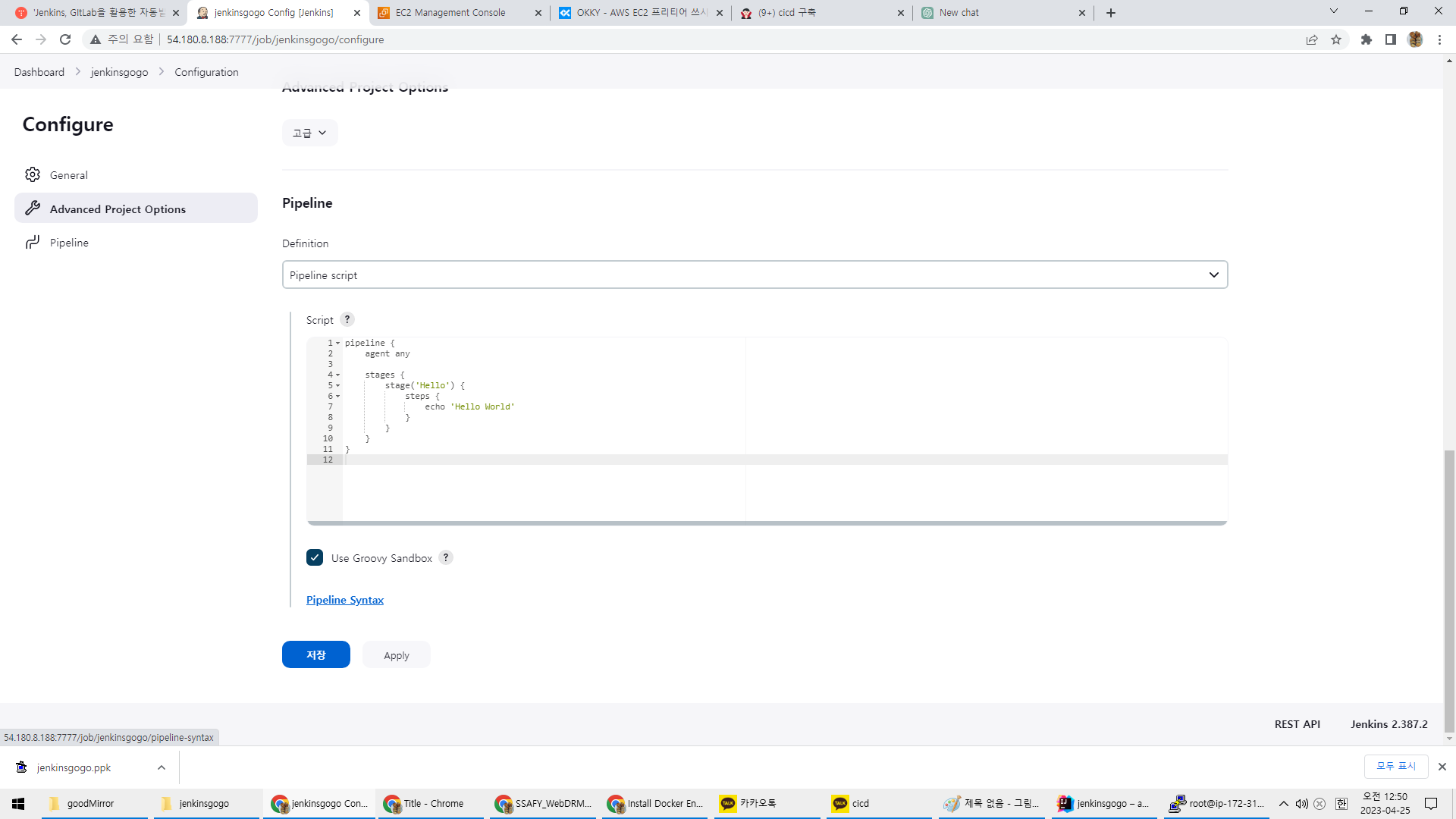Reload the page with the browser refresh icon
Screen dimensions: 1456x819
tap(65, 39)
